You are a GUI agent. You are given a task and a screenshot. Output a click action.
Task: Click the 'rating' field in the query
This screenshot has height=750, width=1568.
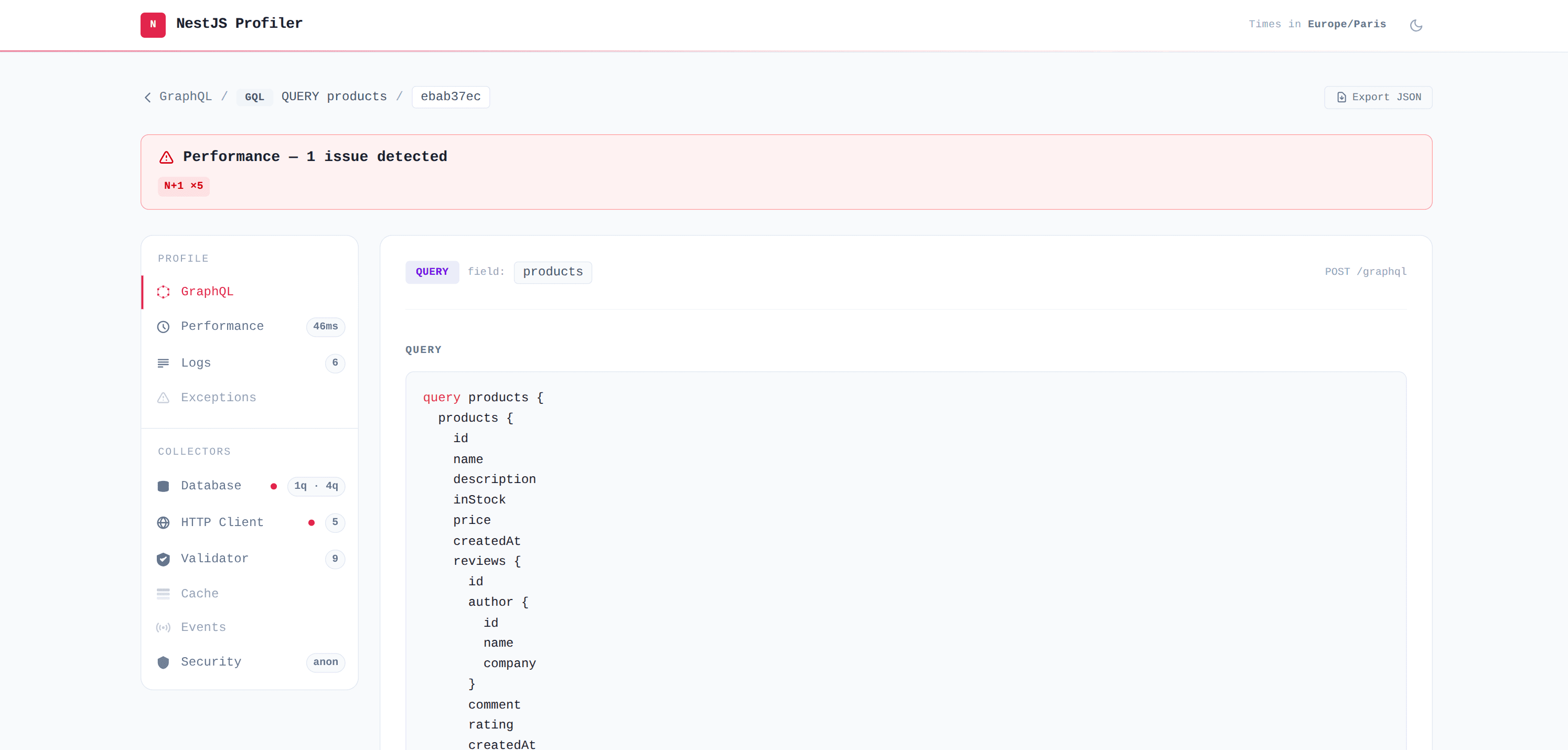tap(491, 725)
